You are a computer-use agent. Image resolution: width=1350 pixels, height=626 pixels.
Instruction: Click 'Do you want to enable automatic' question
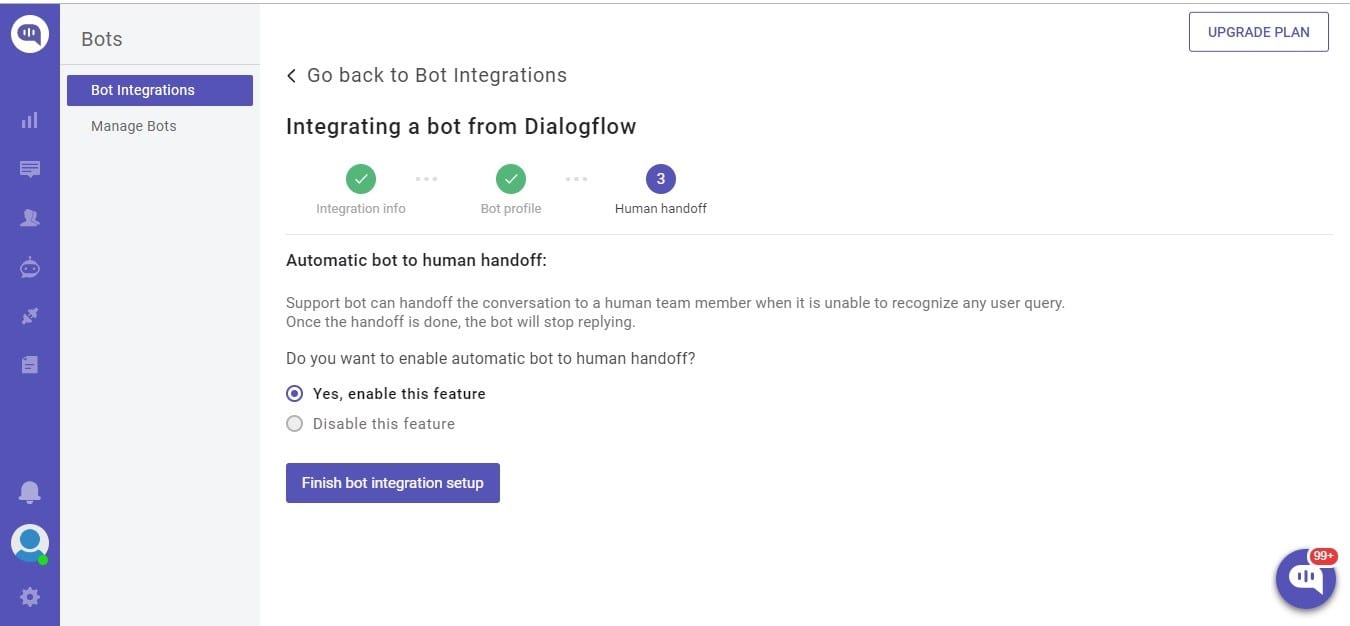pos(490,358)
